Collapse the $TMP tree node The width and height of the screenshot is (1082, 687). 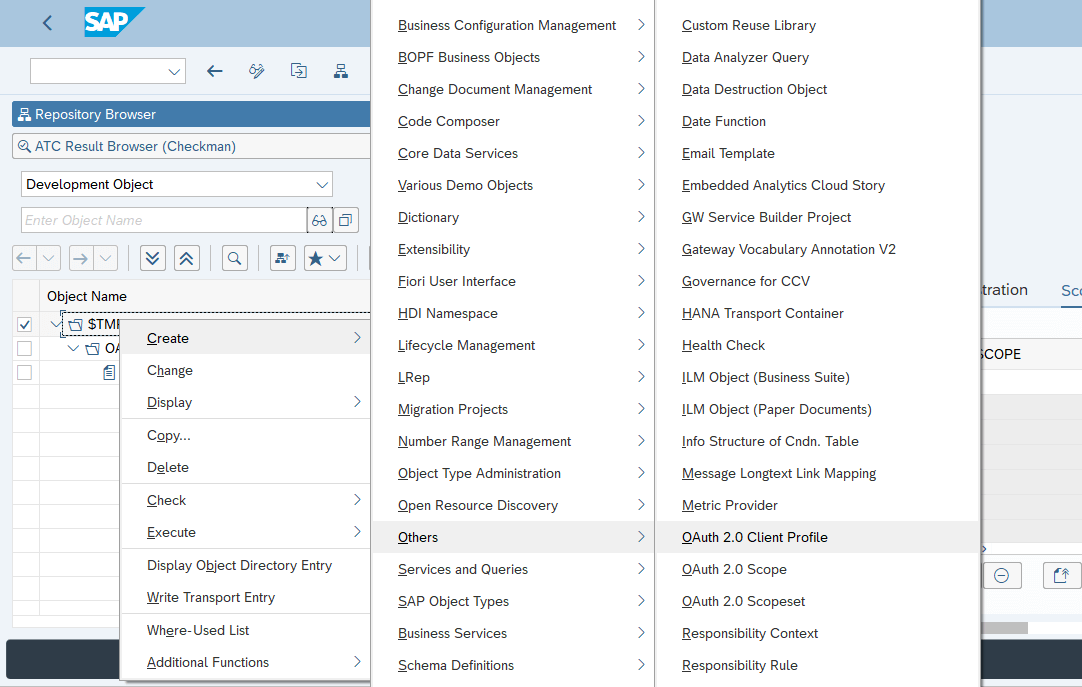coord(56,323)
